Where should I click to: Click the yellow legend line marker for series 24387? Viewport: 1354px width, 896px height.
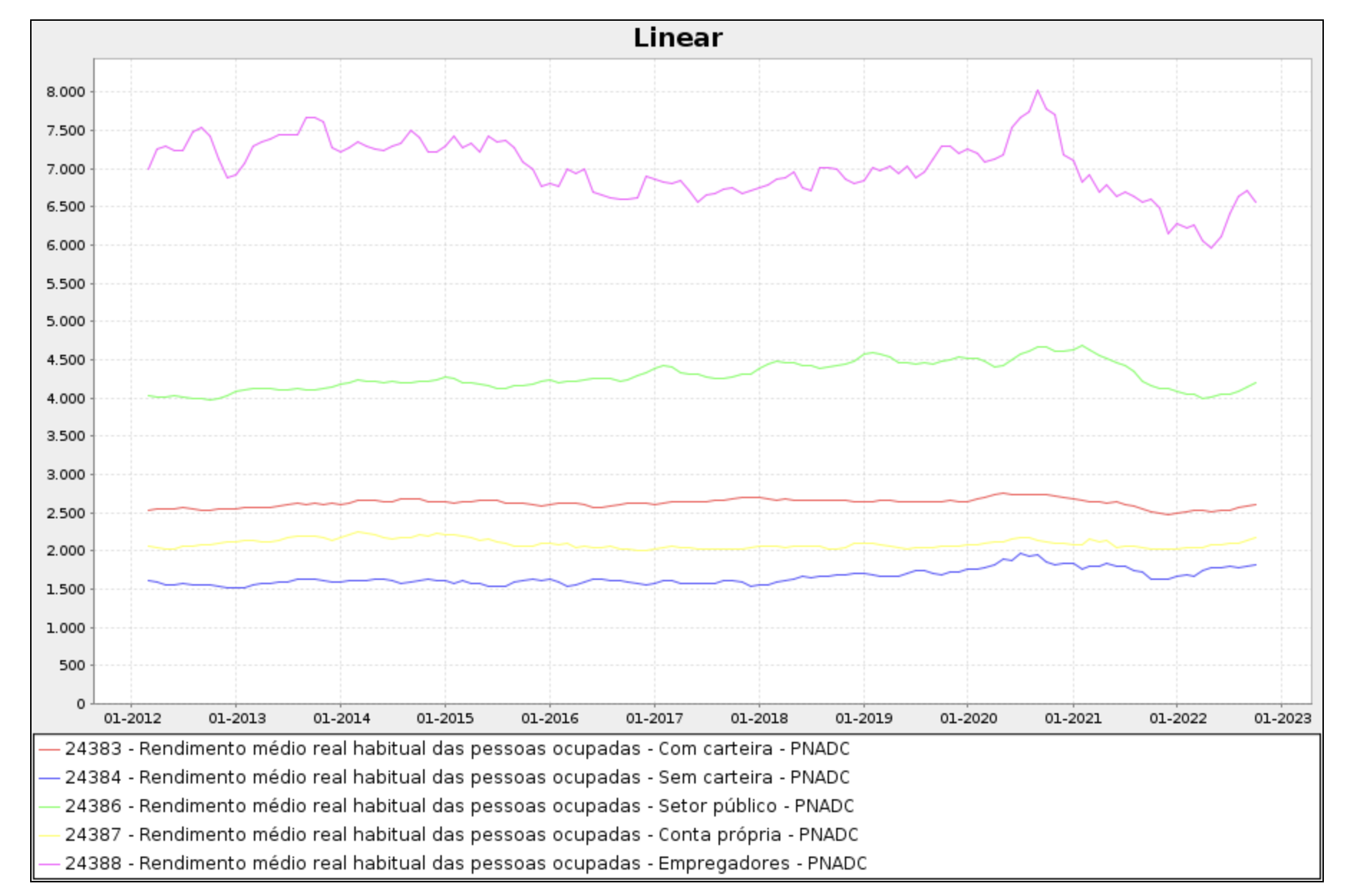point(49,835)
